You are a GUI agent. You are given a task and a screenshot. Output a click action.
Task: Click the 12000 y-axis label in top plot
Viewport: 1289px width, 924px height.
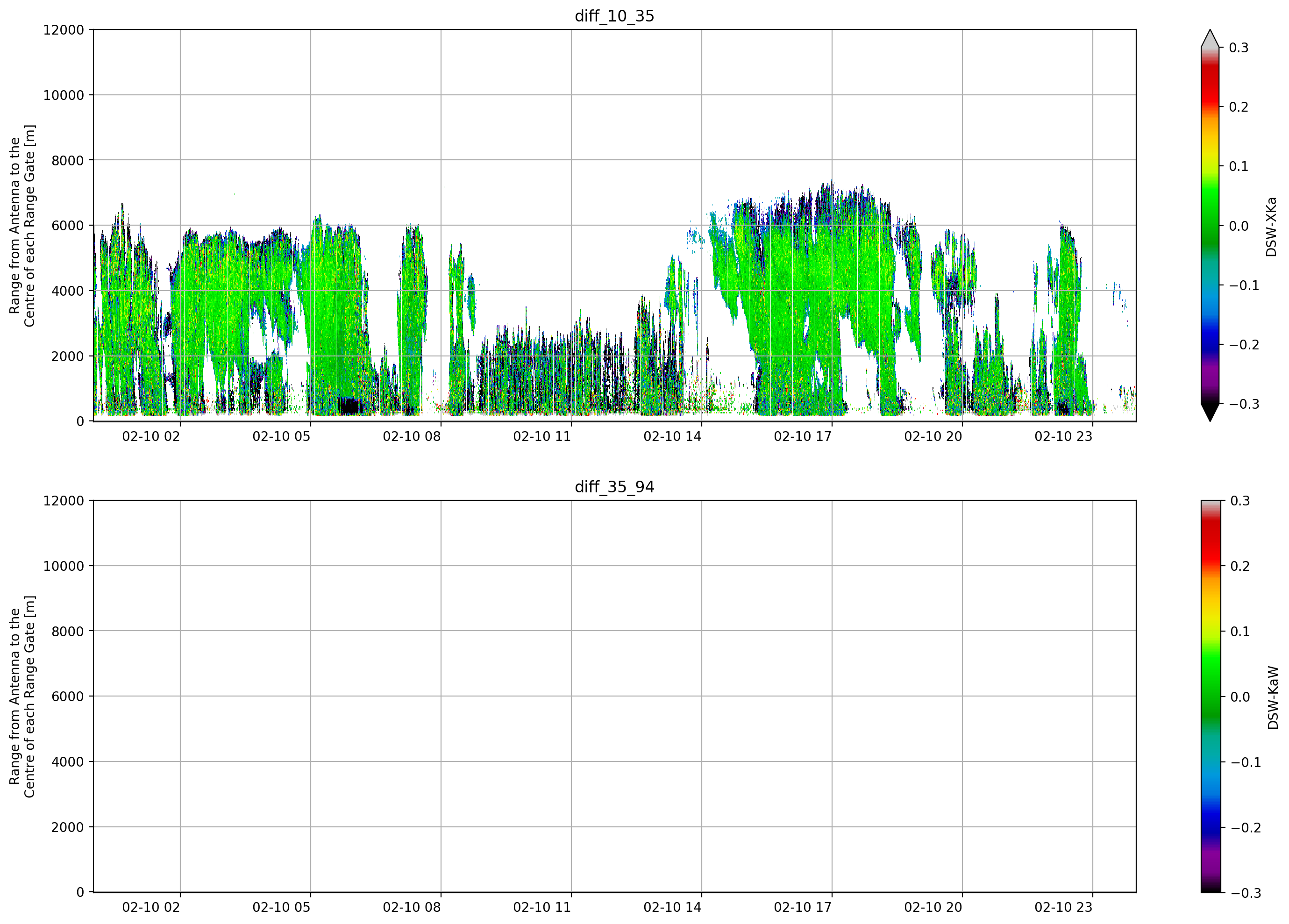64,29
